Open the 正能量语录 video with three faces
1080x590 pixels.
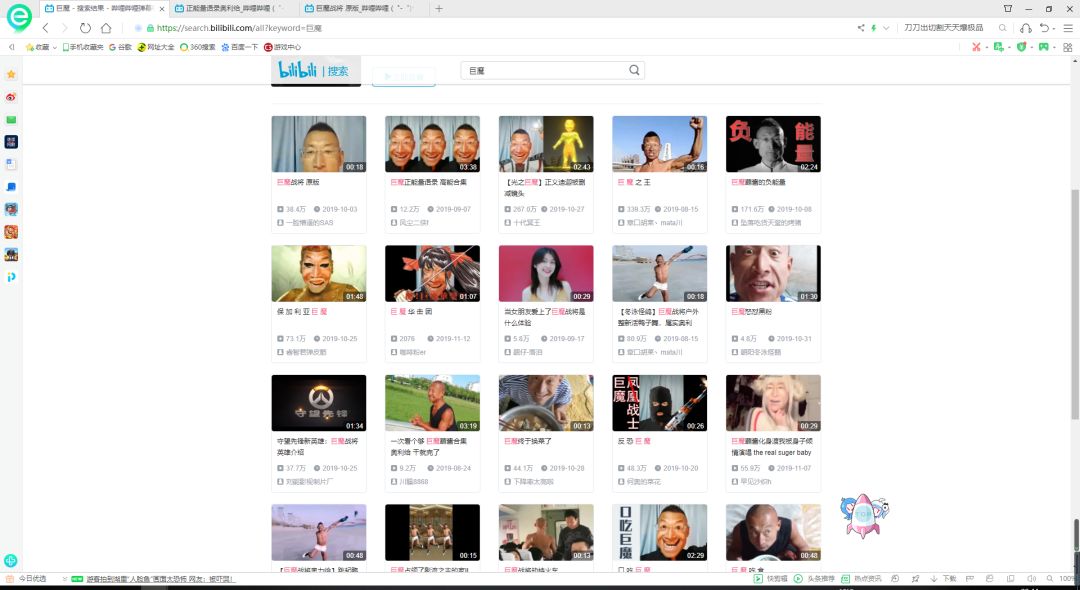433,144
